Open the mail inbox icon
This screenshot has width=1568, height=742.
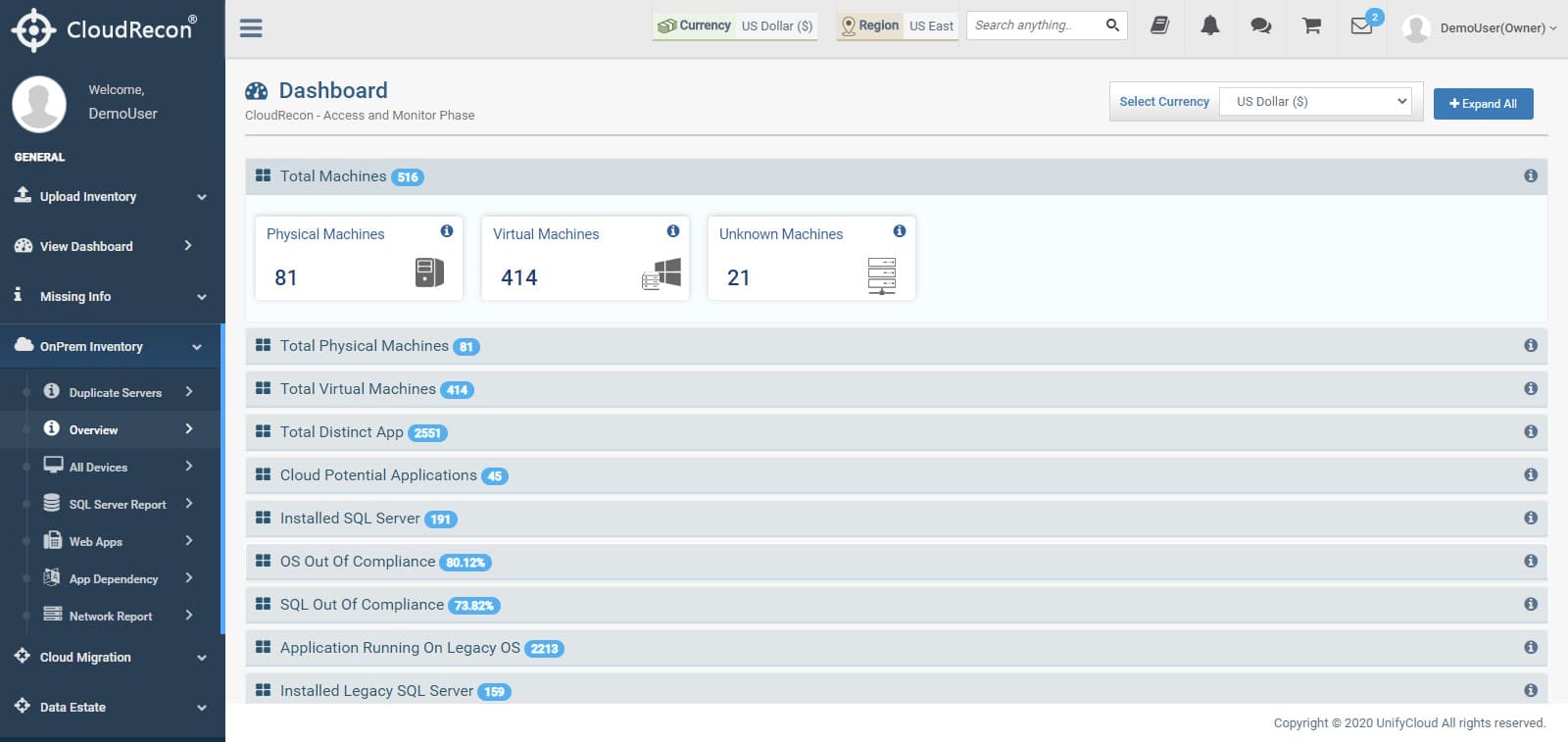pyautogui.click(x=1362, y=26)
